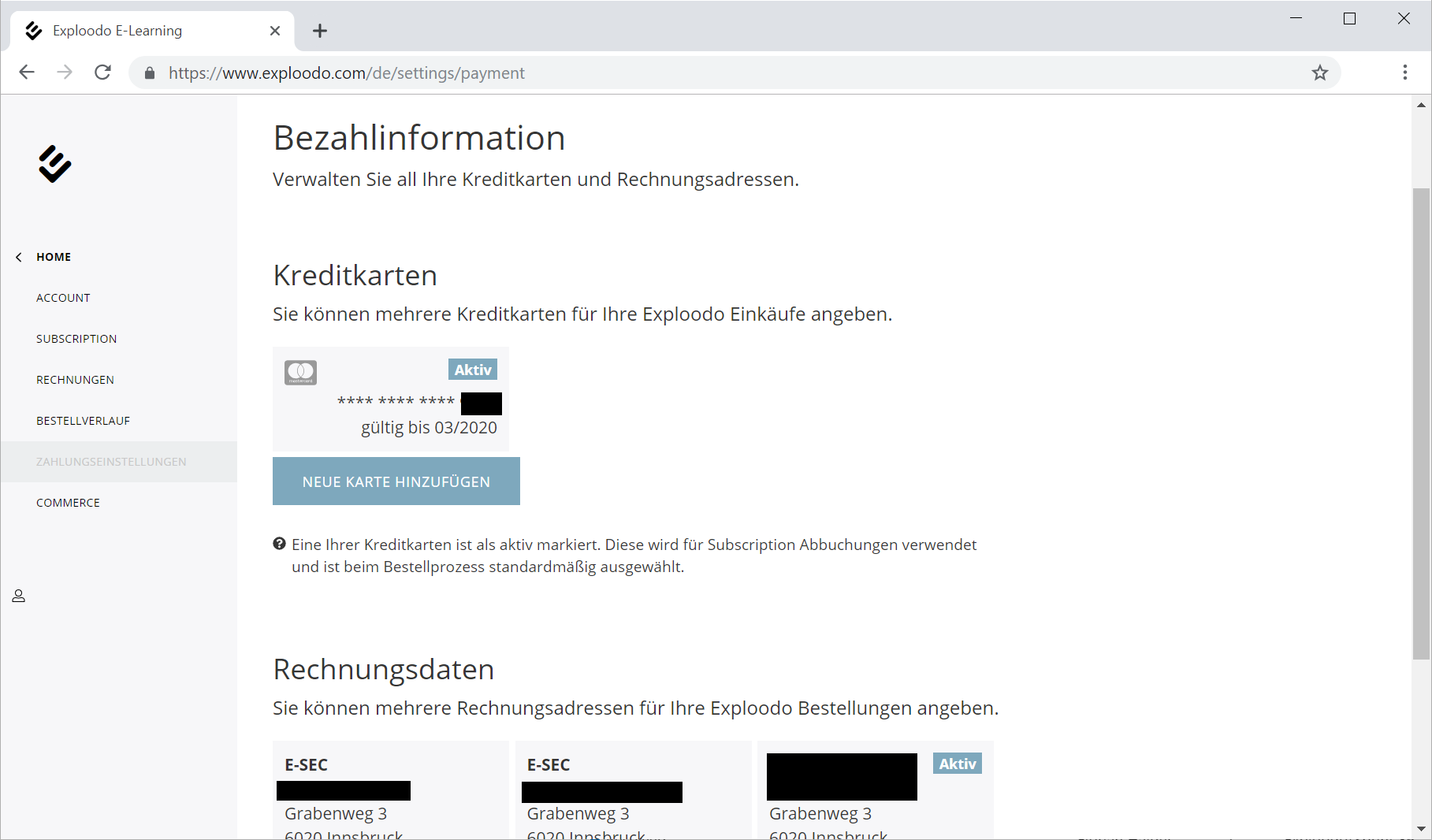The width and height of the screenshot is (1432, 840).
Task: Open the Account menu item
Action: coord(63,298)
